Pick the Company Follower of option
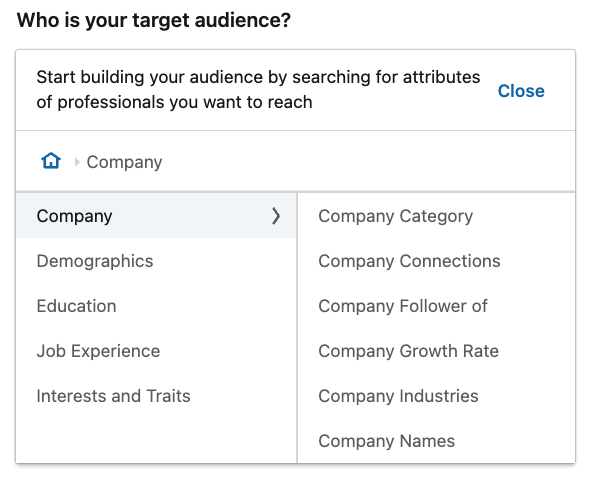 403,306
